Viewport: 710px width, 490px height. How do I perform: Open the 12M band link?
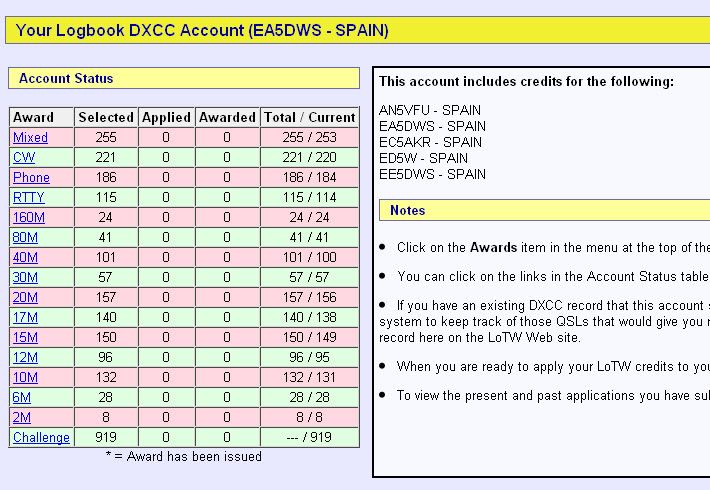tap(25, 357)
